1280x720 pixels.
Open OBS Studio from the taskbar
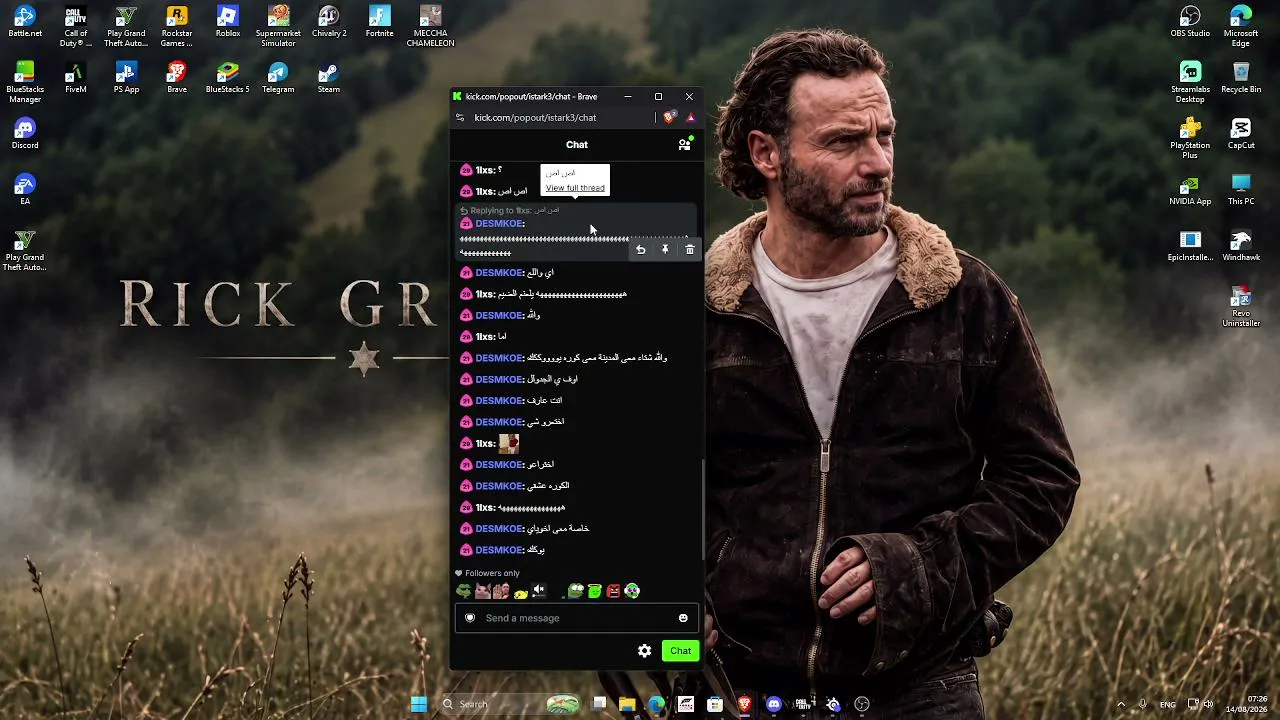click(861, 704)
